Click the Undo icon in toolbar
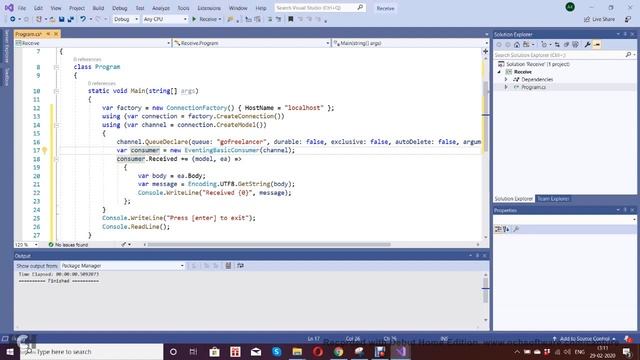This screenshot has width=640, height=360. coord(83,19)
